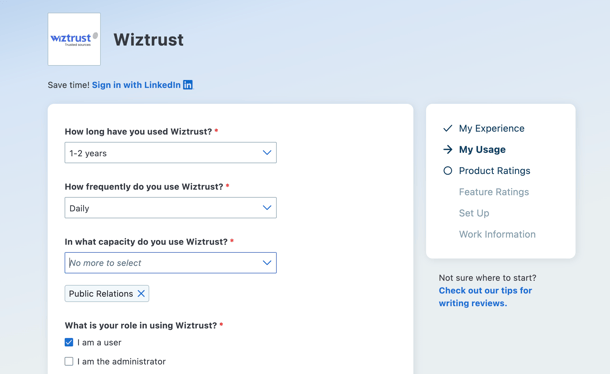This screenshot has width=610, height=374.
Task: Open the Work Information step
Action: click(497, 234)
